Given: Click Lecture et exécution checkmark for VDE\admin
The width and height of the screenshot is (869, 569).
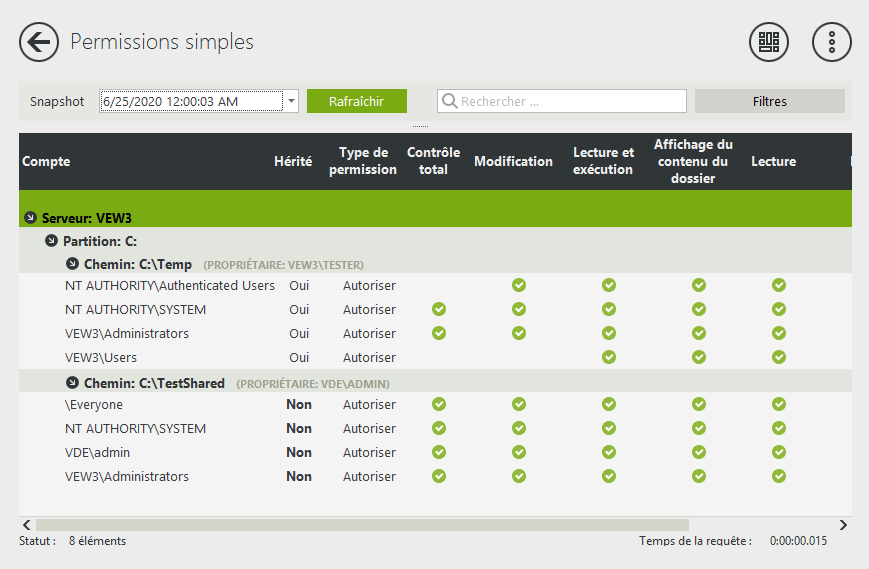Looking at the screenshot, I should click(x=609, y=453).
